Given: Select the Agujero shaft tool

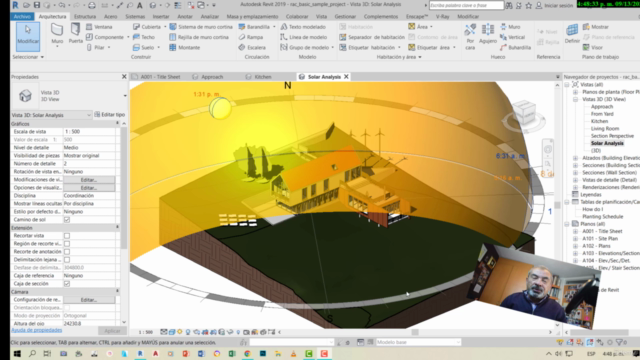Looking at the screenshot, I should click(x=488, y=35).
